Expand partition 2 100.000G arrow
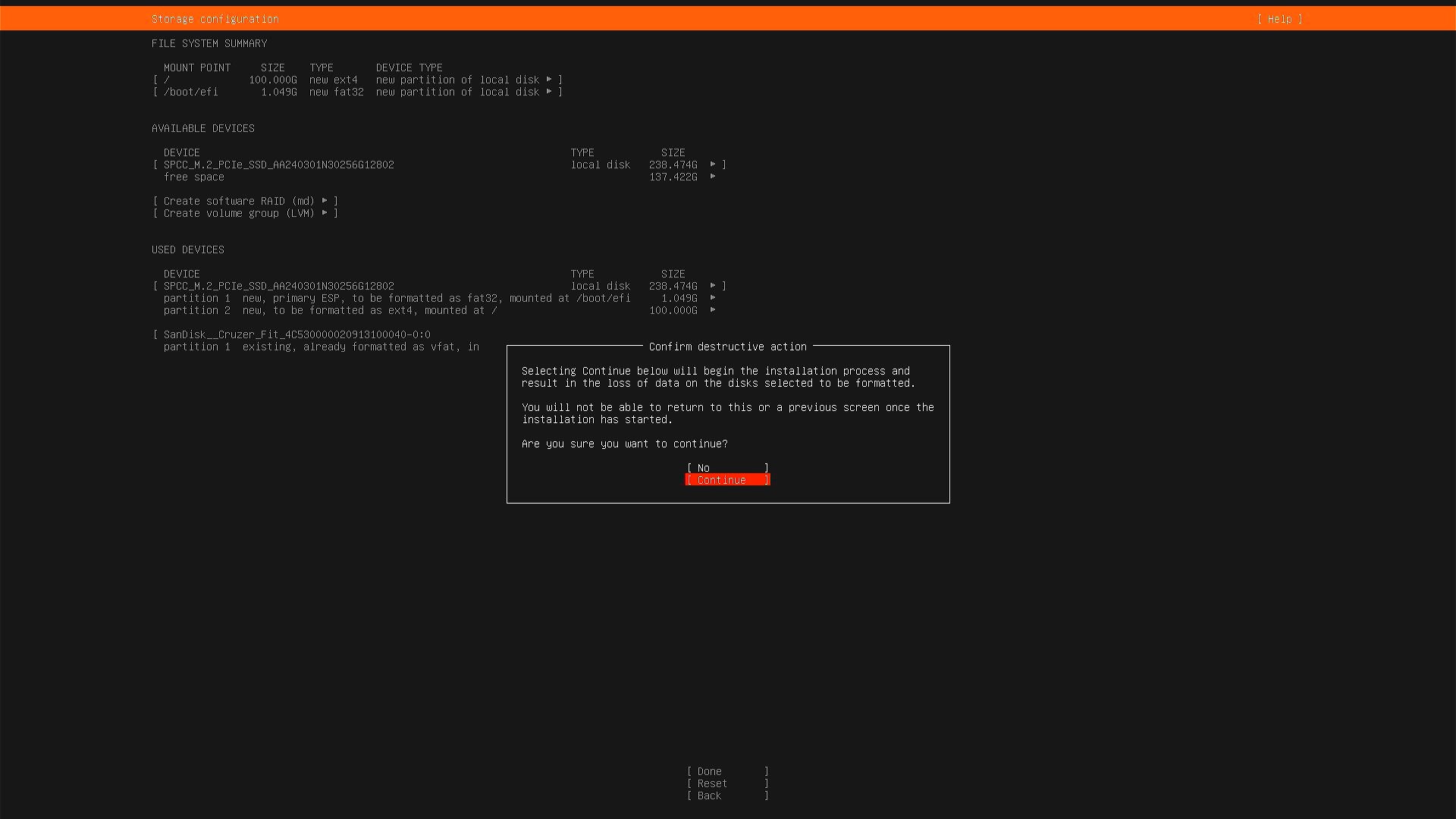Image resolution: width=1456 pixels, height=819 pixels. point(713,310)
